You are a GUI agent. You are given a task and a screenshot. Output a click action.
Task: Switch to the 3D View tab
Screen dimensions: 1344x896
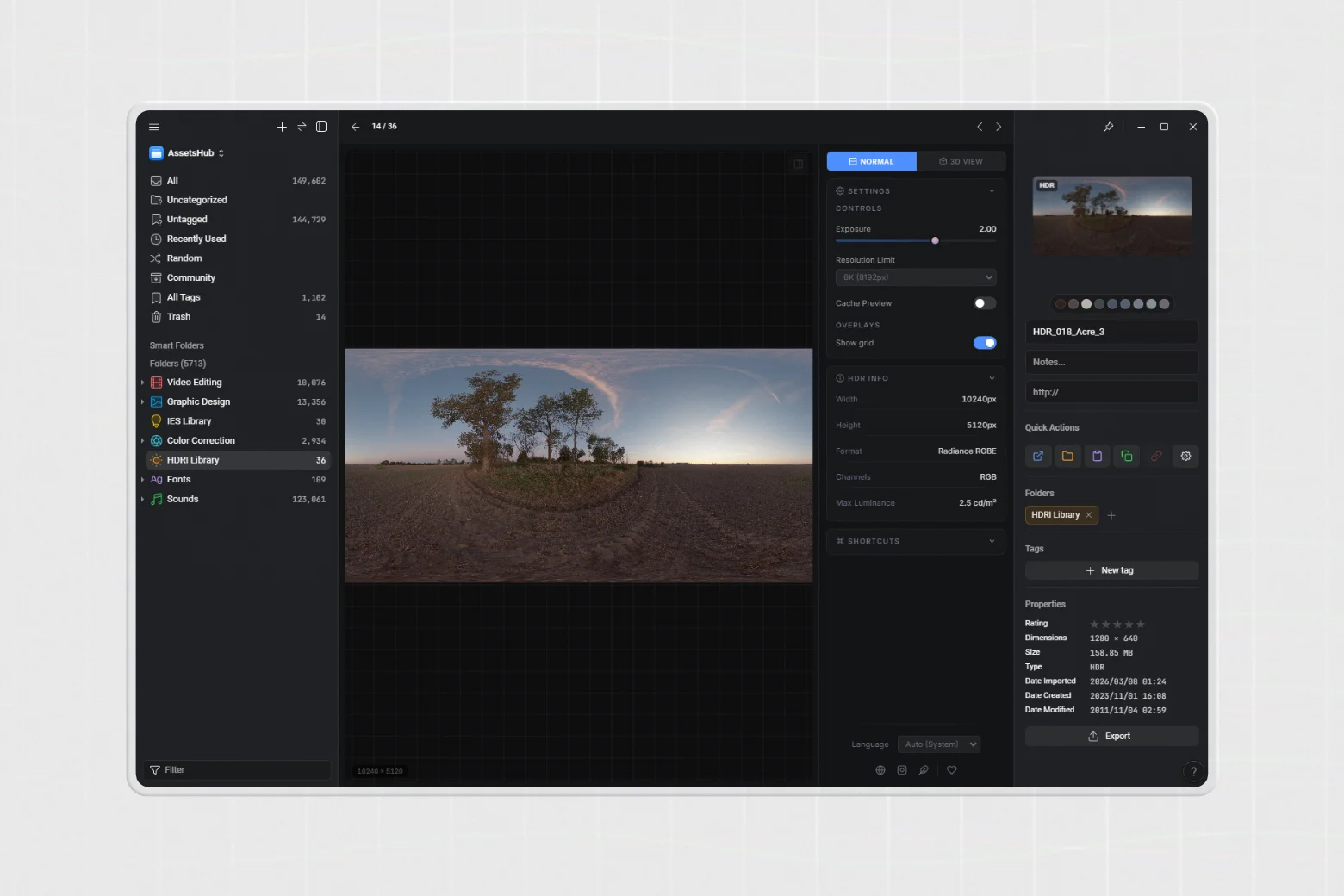(x=961, y=162)
